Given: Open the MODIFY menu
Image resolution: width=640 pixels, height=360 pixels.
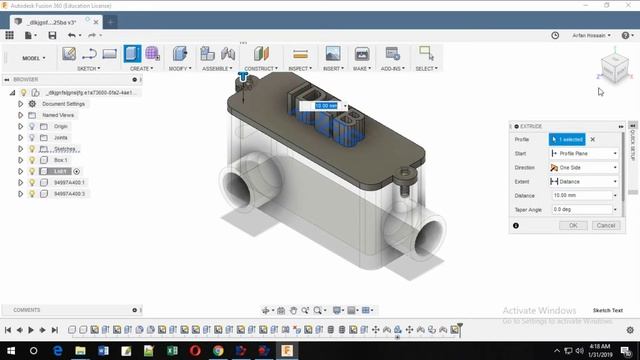Looking at the screenshot, I should pos(180,69).
